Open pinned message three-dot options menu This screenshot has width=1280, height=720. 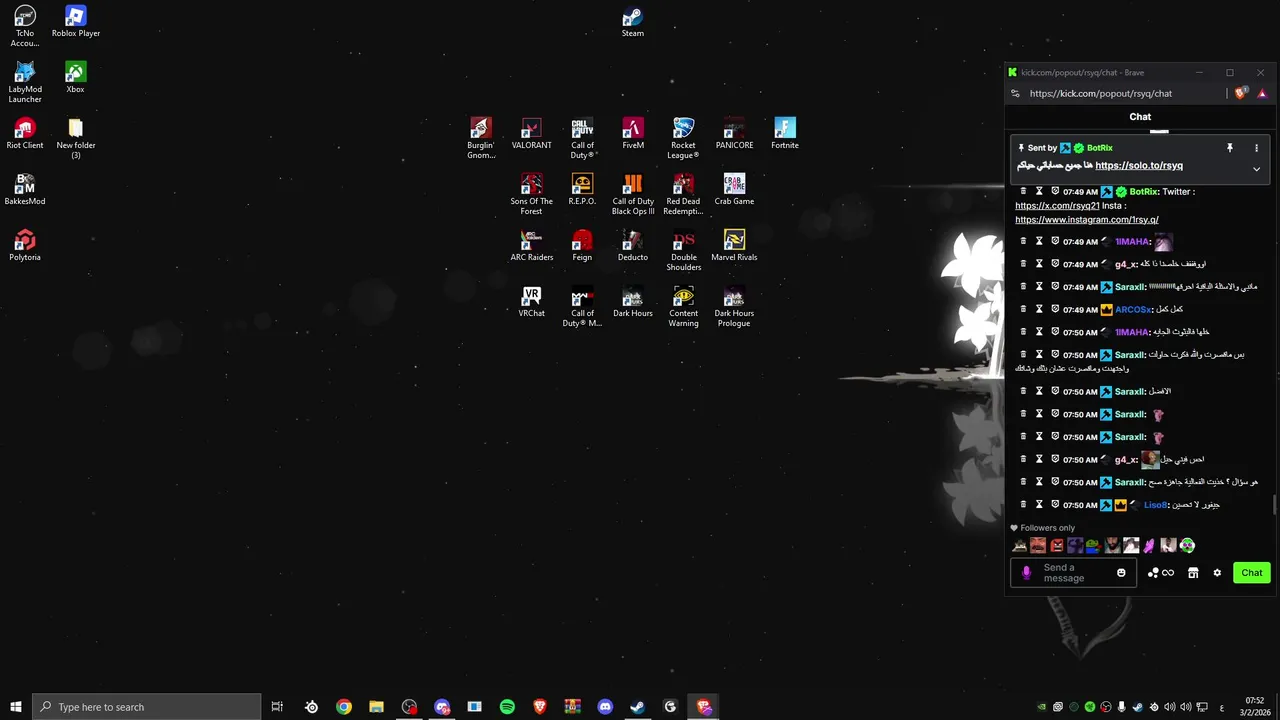[1257, 148]
